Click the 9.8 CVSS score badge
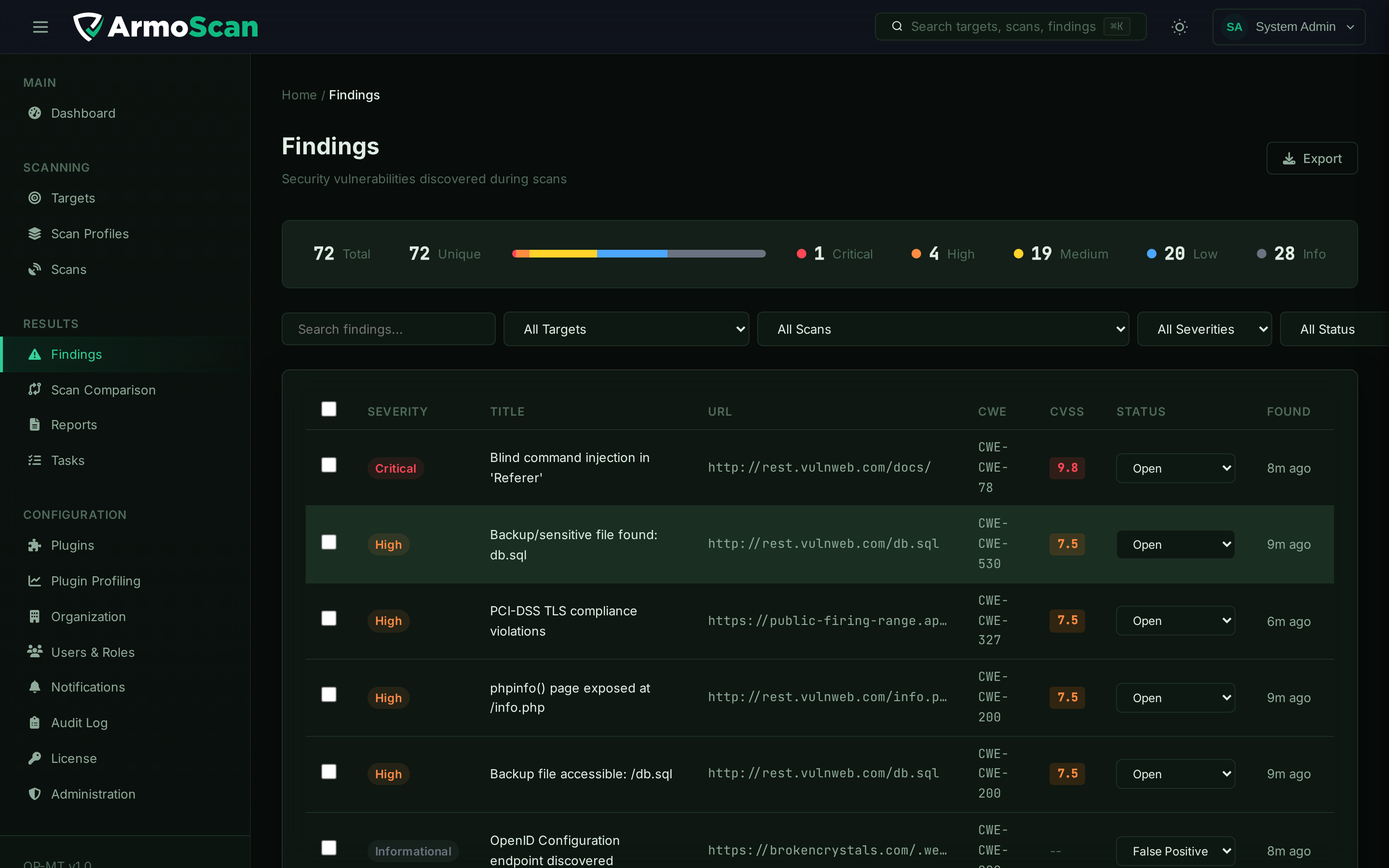The width and height of the screenshot is (1389, 868). click(x=1067, y=468)
